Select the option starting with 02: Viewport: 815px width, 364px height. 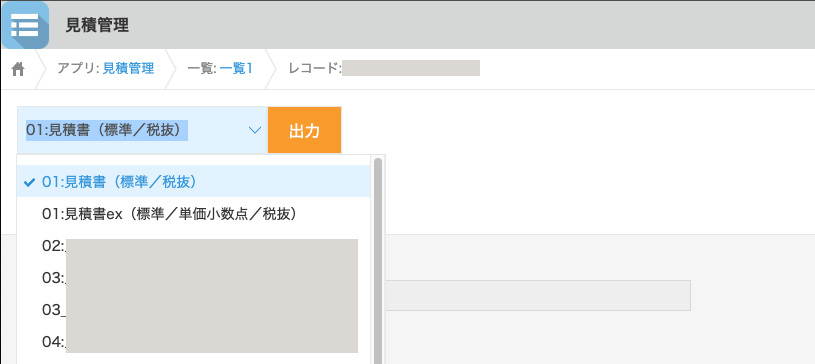pos(193,246)
